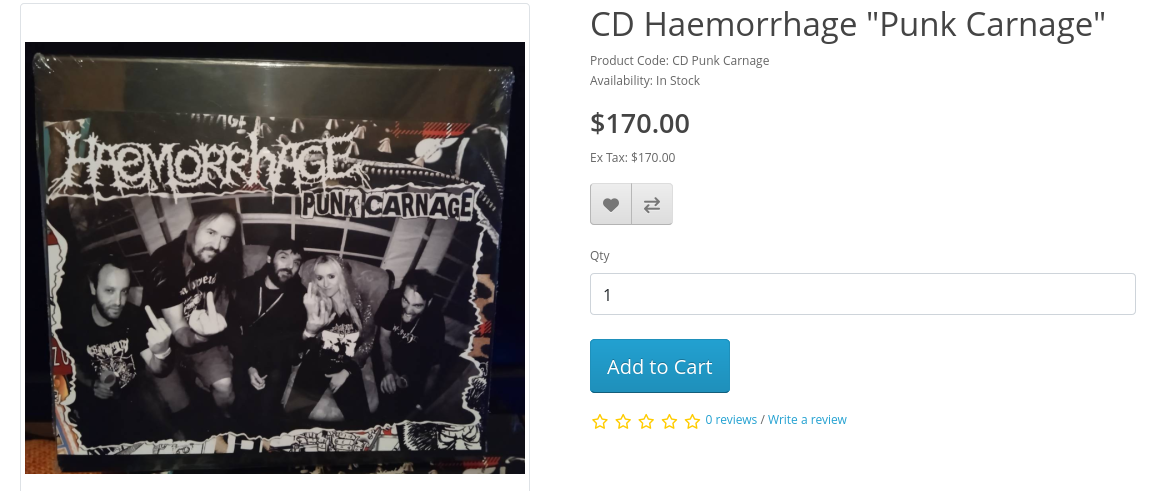Open the 0 reviews link
This screenshot has height=491, width=1160.
(x=731, y=419)
